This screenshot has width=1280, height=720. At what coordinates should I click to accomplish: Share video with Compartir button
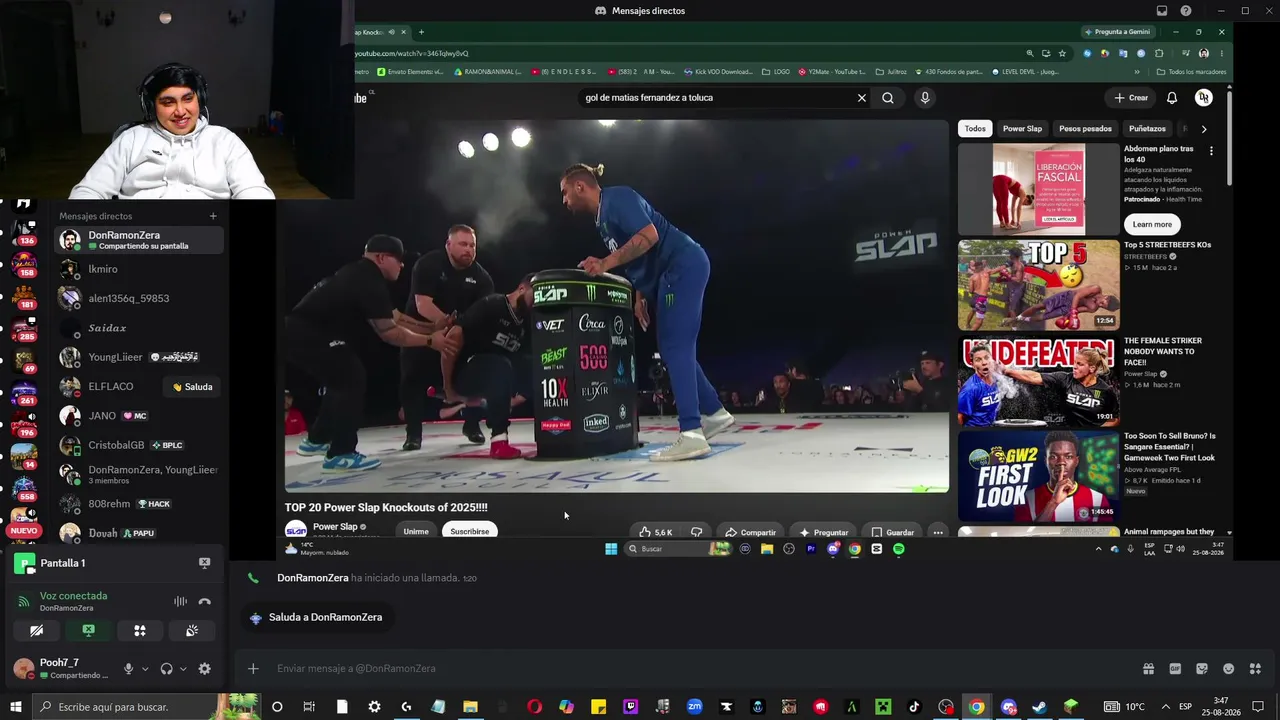pyautogui.click(x=751, y=532)
